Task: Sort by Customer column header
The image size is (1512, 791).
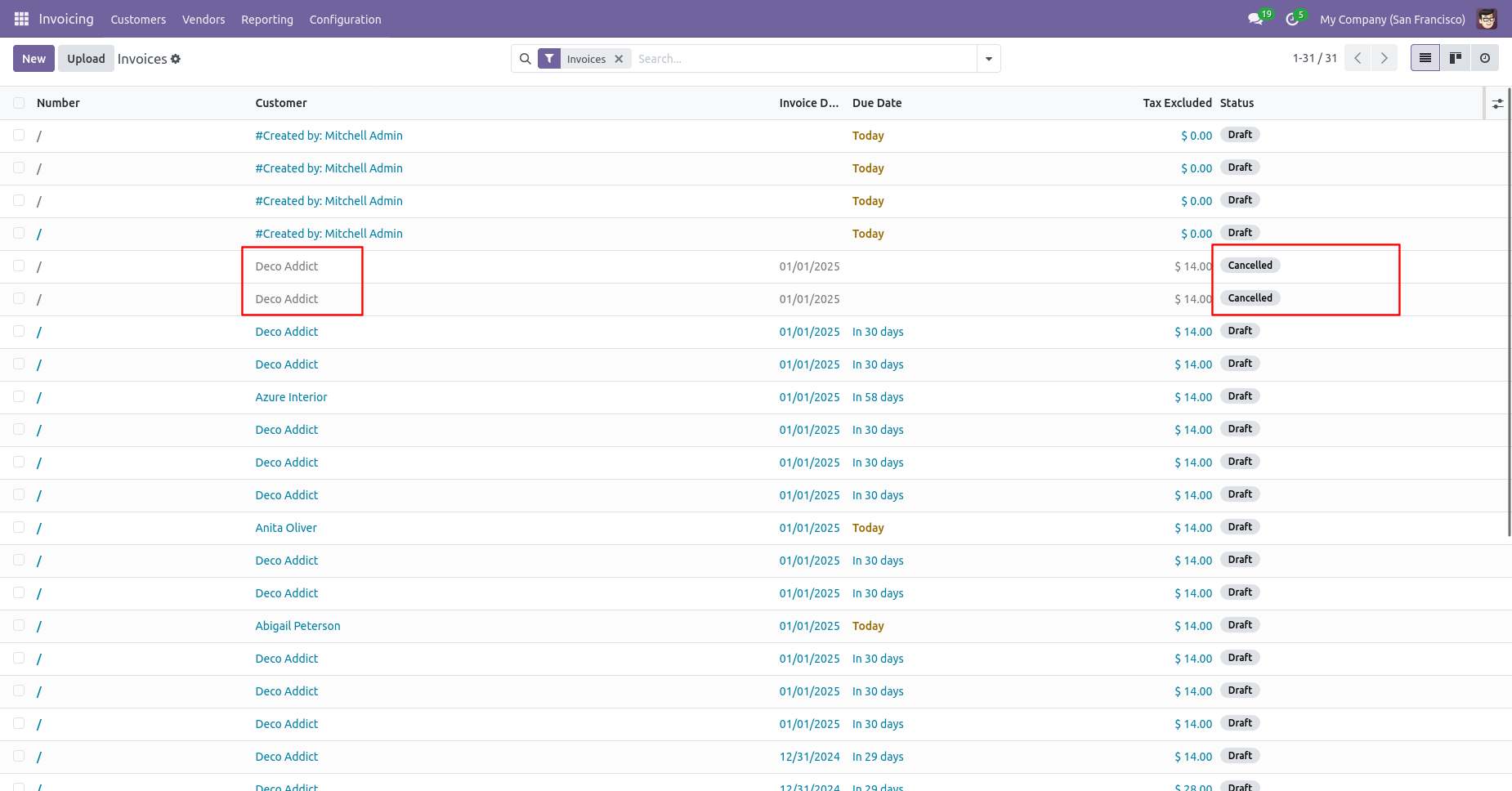Action: (x=281, y=103)
